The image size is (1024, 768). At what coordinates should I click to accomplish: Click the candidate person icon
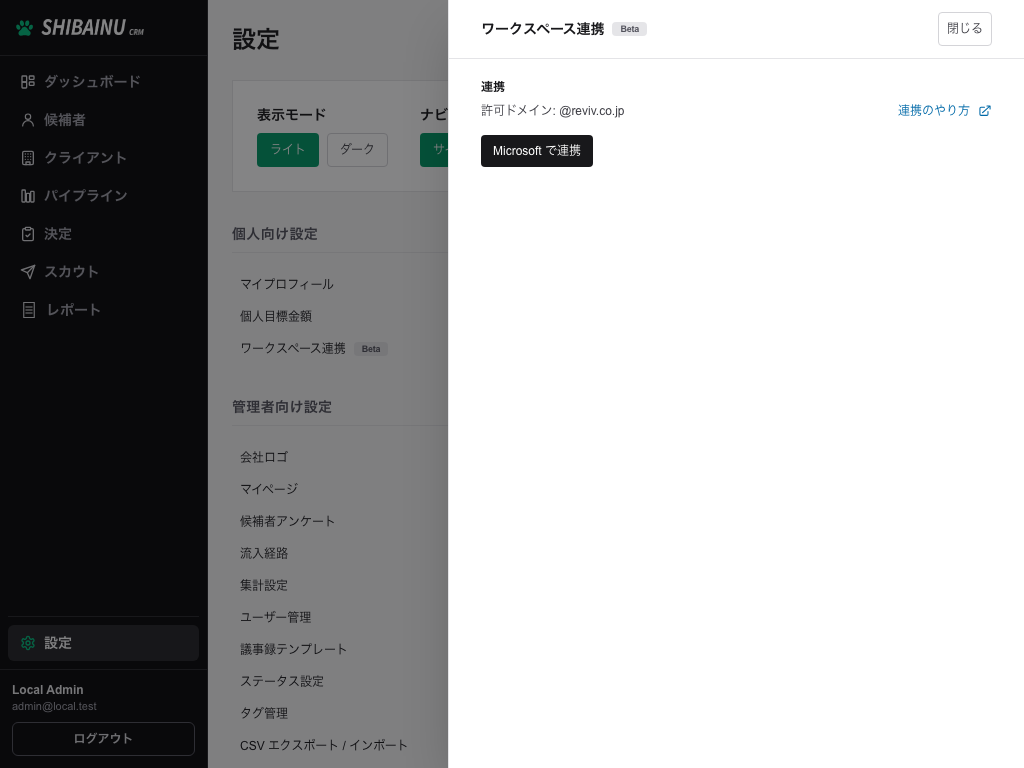tap(27, 120)
